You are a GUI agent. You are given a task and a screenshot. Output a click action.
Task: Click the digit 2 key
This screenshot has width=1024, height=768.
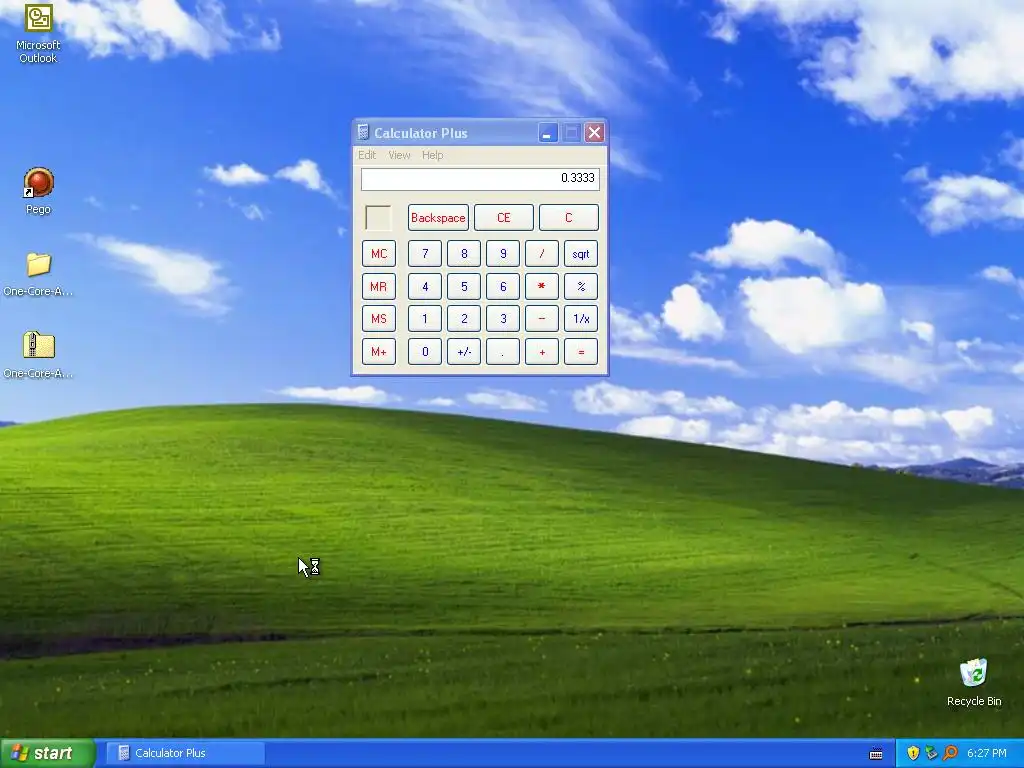pos(464,319)
